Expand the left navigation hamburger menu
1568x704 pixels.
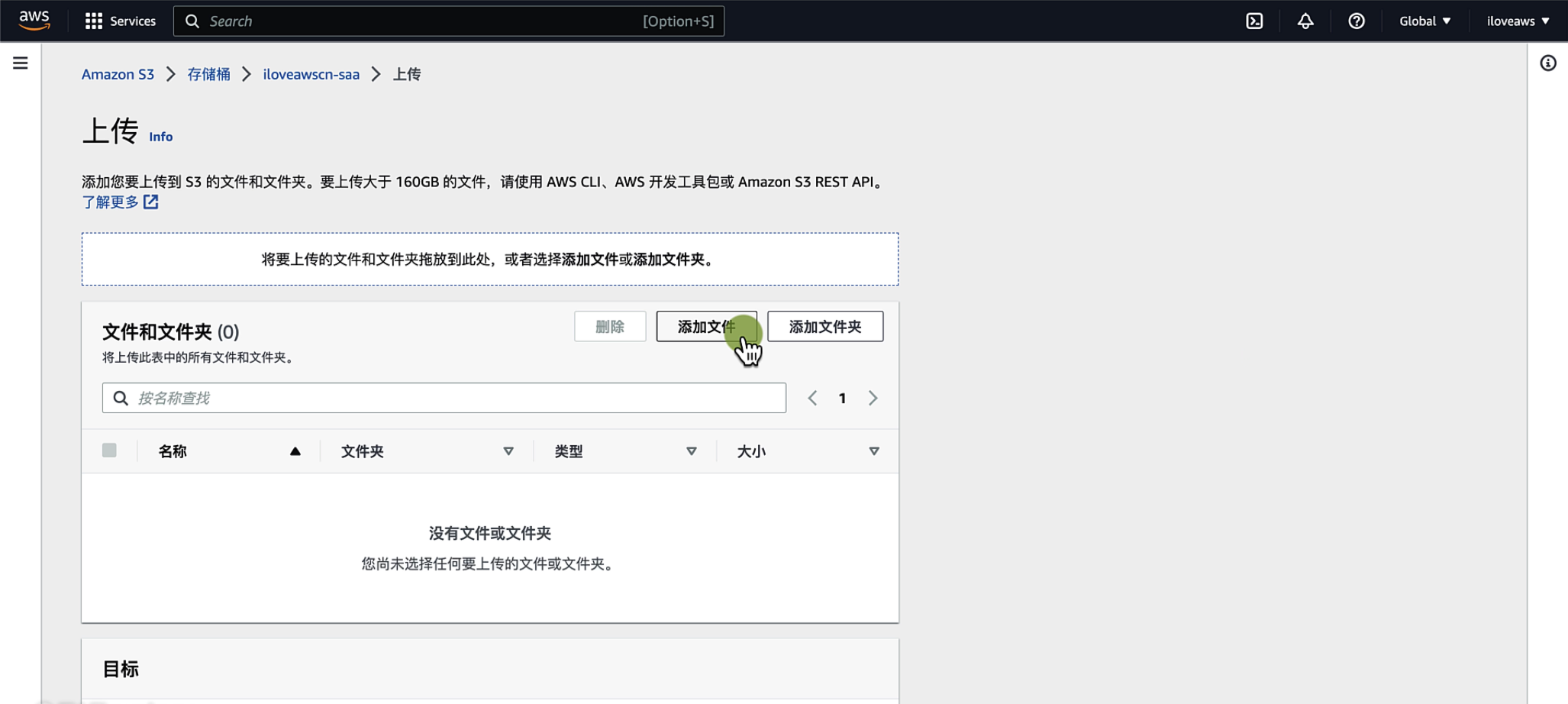click(x=21, y=63)
